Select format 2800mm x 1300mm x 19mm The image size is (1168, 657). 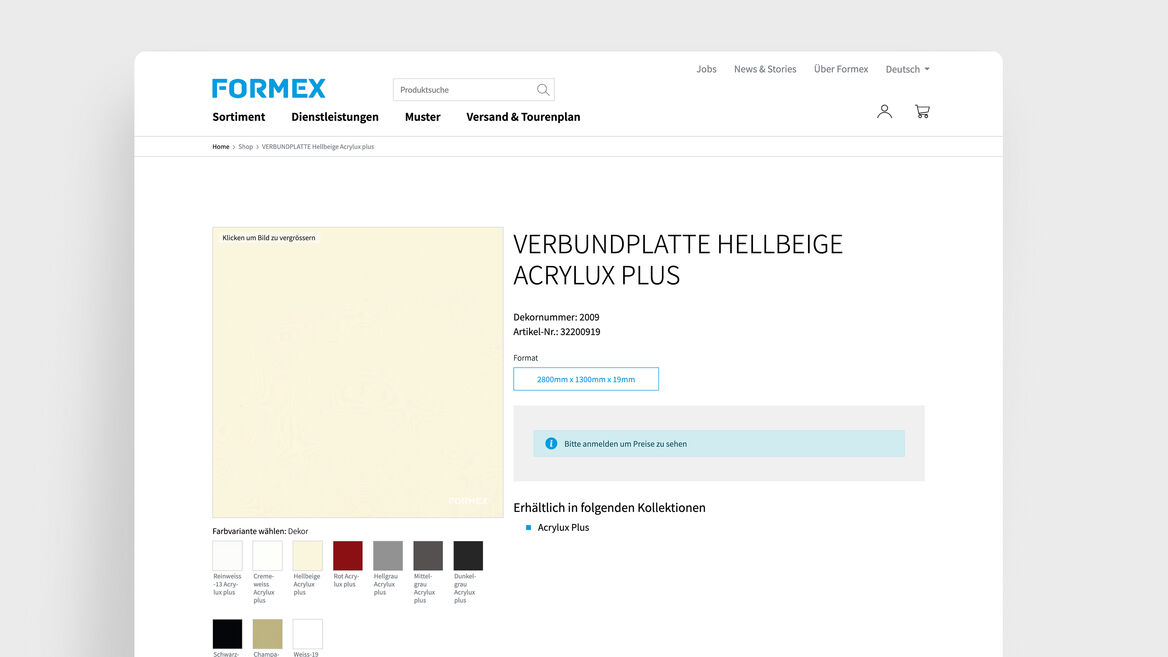pos(585,379)
